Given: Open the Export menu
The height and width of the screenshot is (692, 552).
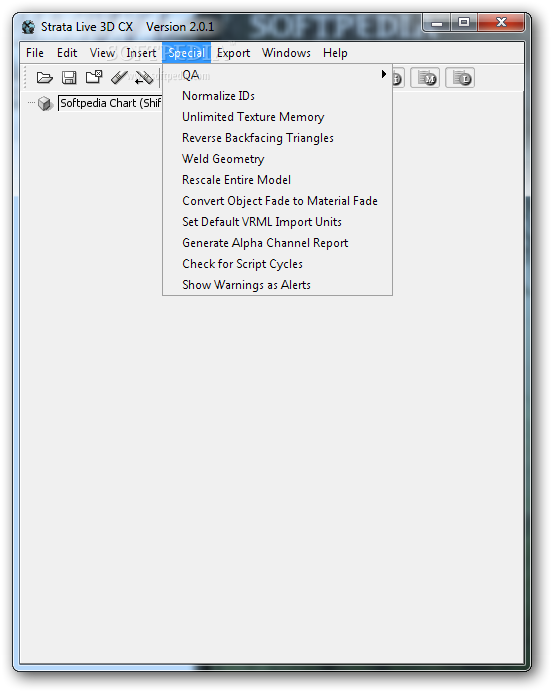Looking at the screenshot, I should (233, 53).
